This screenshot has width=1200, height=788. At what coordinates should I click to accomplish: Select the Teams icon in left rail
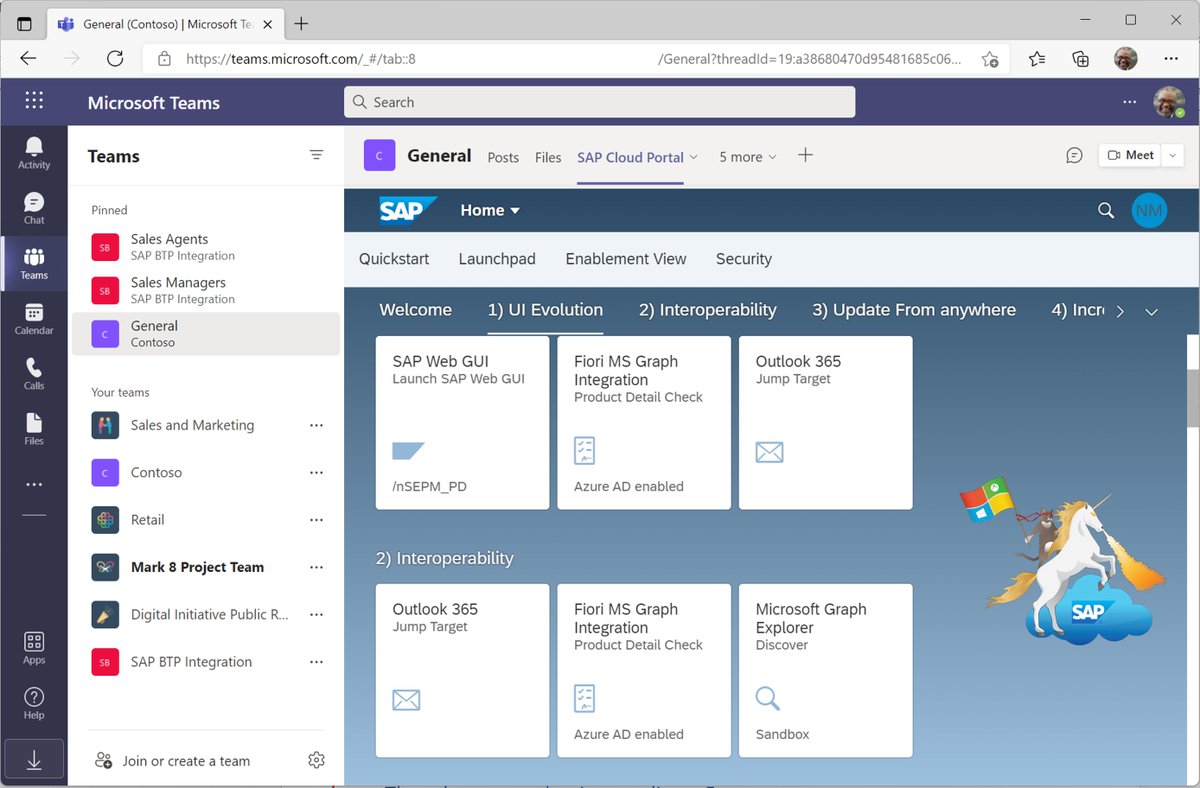pos(34,263)
